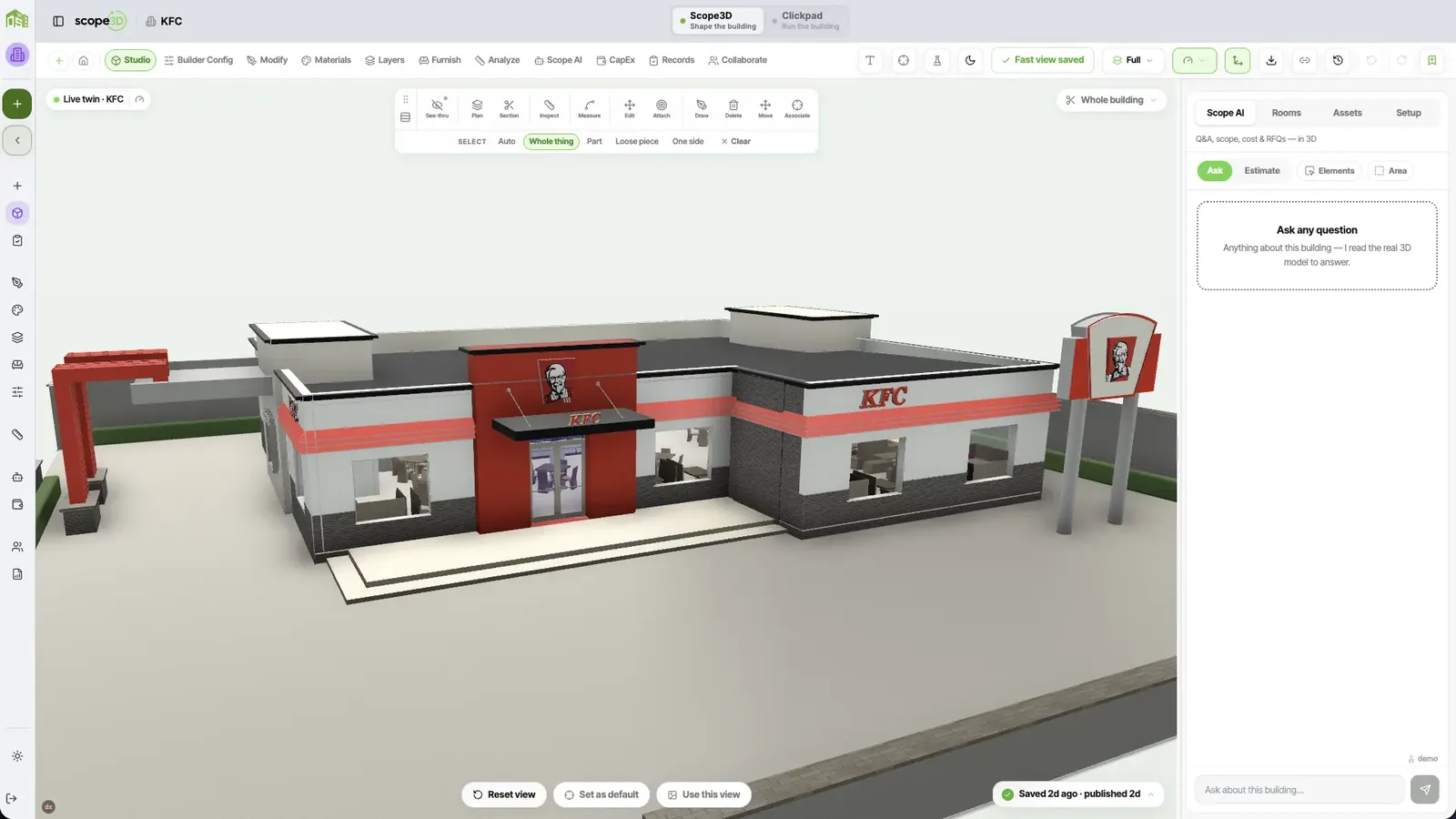The image size is (1456, 819).
Task: Open version history clock icon
Action: tap(1338, 60)
